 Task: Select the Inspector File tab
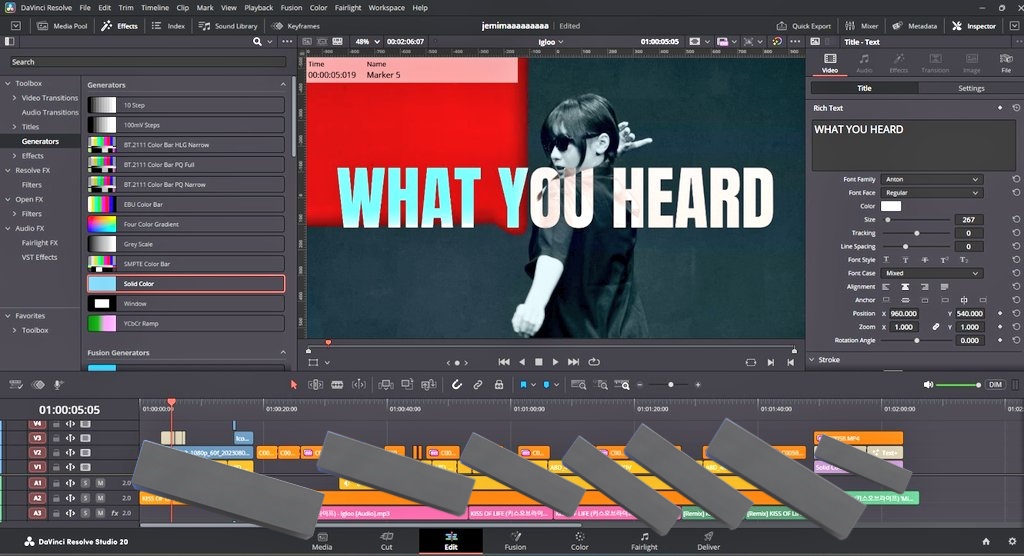click(x=1006, y=63)
